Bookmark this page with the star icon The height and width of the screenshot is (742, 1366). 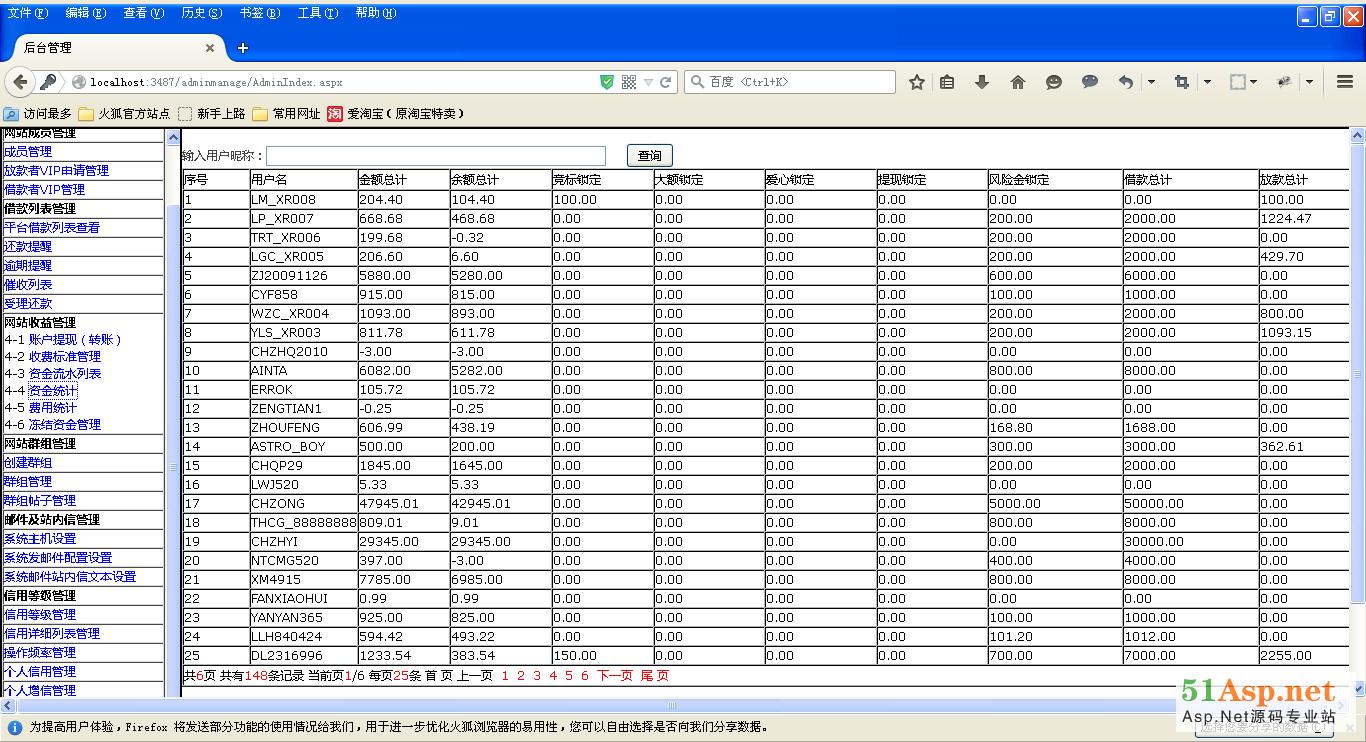point(916,82)
